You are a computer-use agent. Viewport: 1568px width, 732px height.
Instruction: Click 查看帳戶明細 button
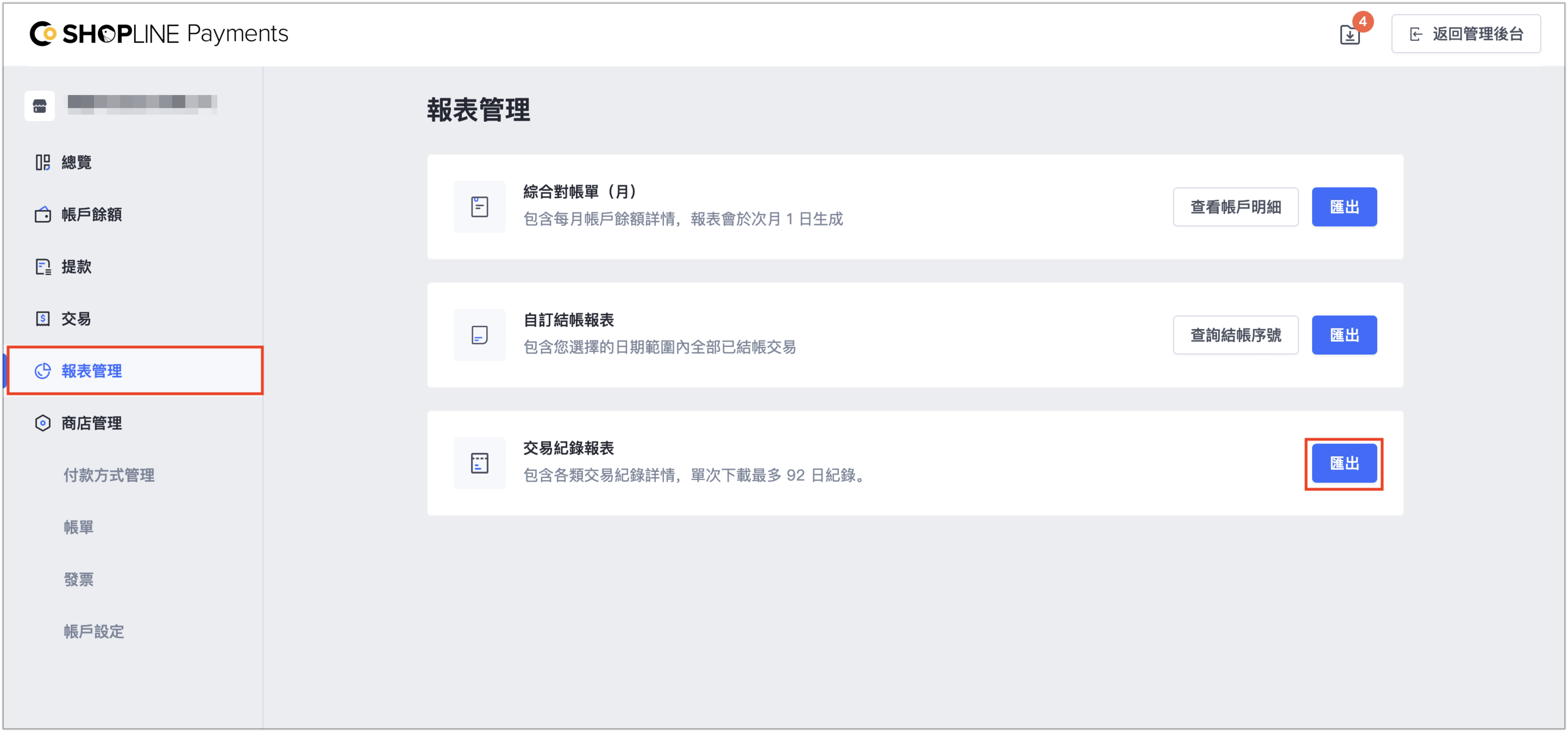point(1236,207)
